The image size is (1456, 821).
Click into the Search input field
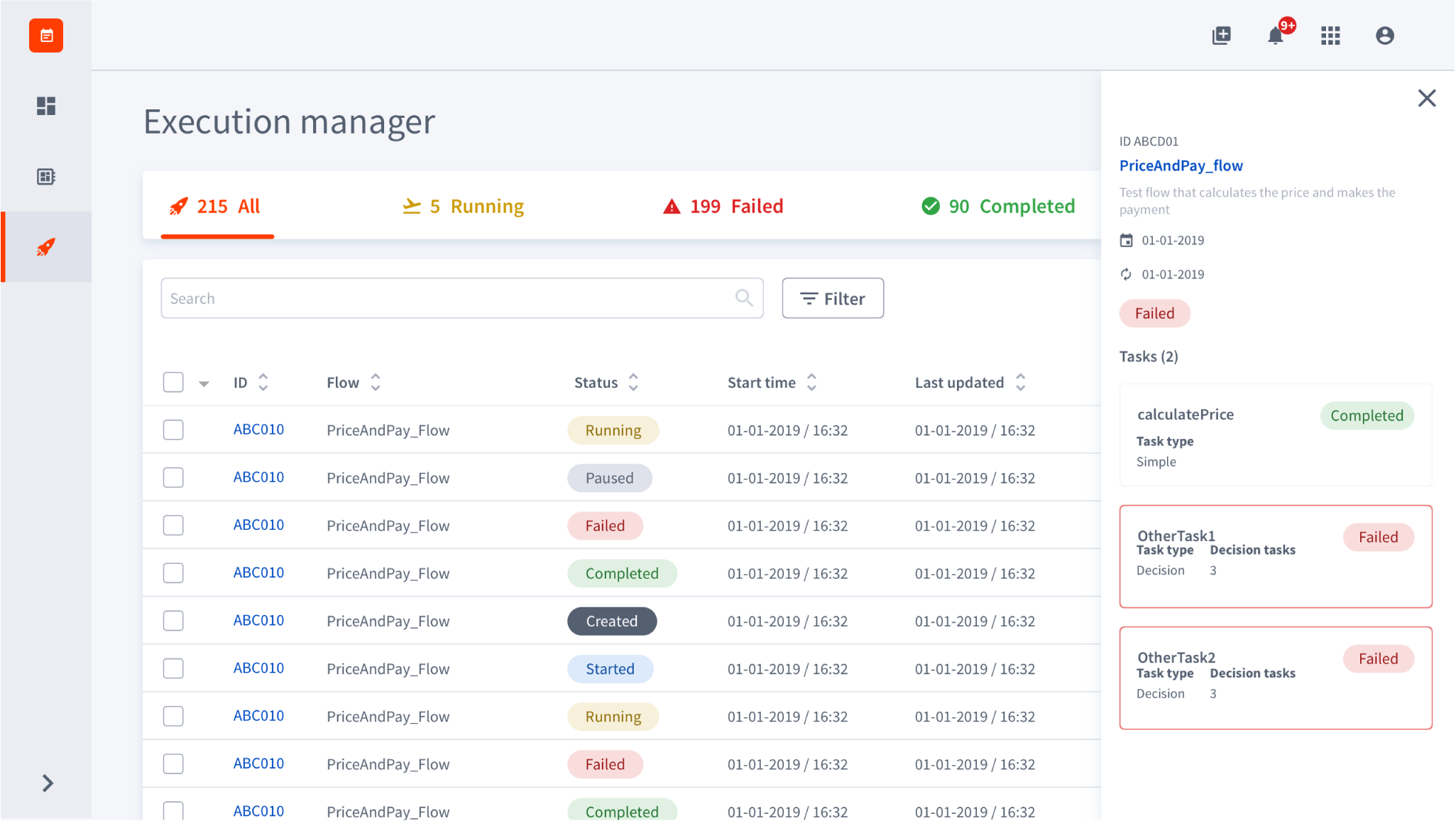[462, 298]
